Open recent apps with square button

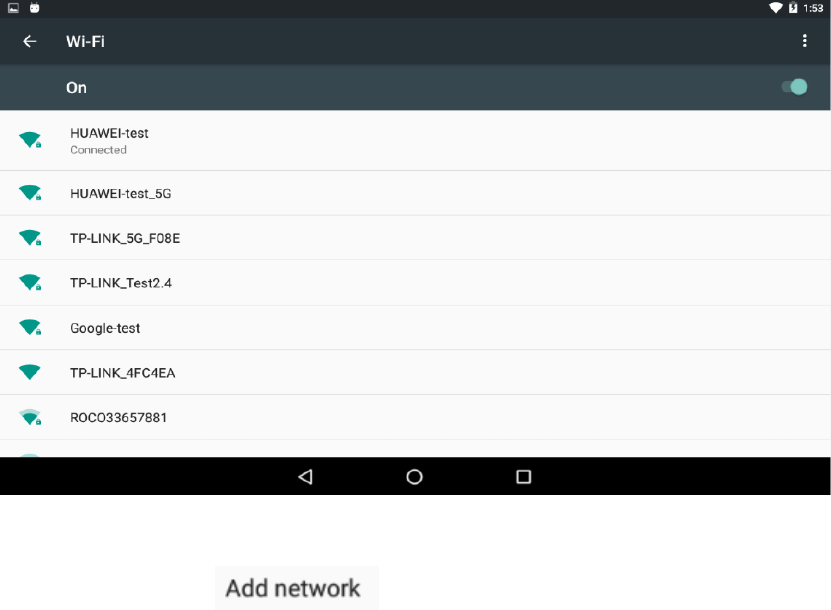tap(524, 476)
